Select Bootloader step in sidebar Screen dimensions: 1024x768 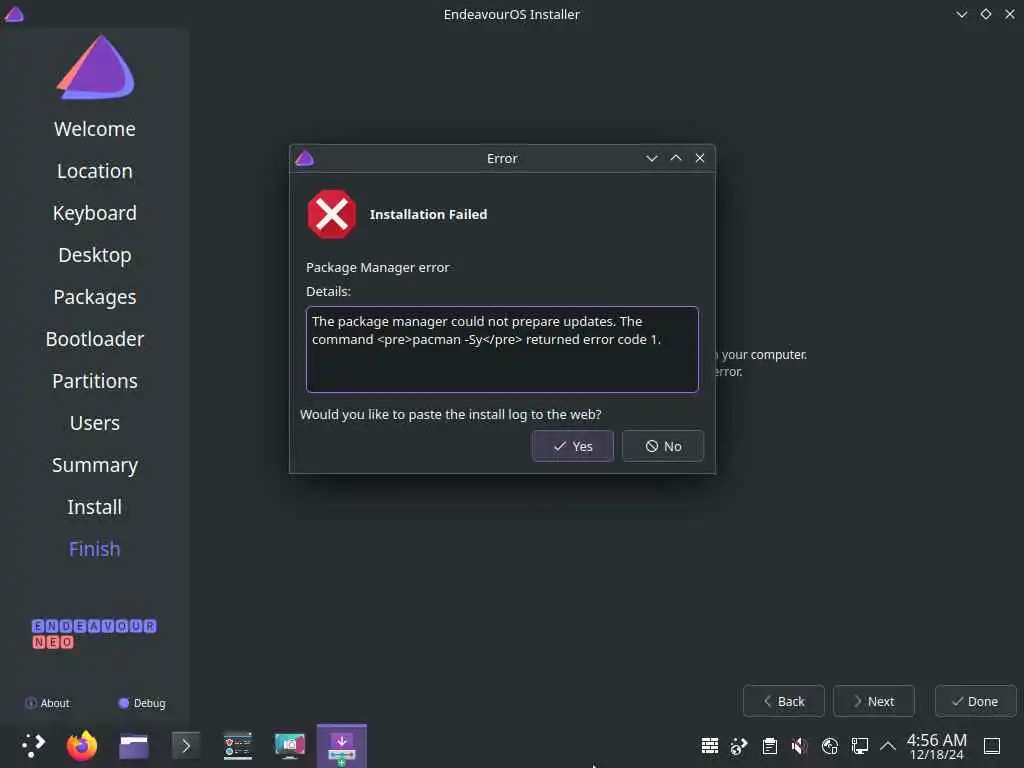(x=95, y=339)
